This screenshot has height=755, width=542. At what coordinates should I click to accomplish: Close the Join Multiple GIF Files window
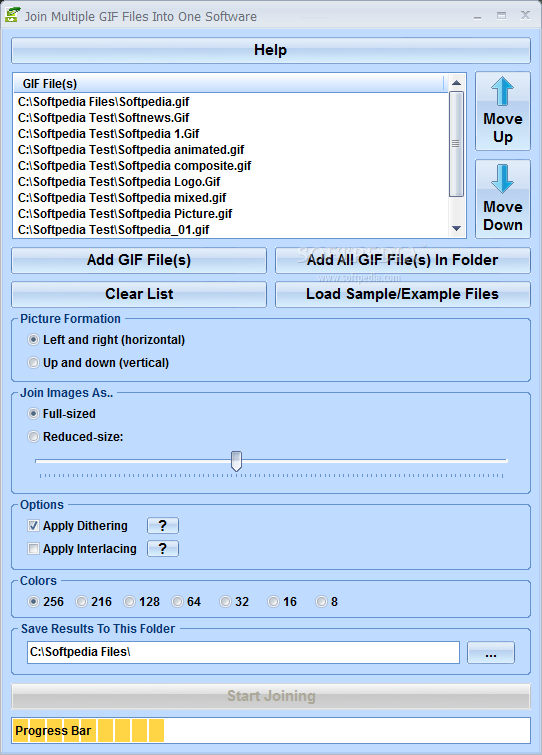[525, 15]
